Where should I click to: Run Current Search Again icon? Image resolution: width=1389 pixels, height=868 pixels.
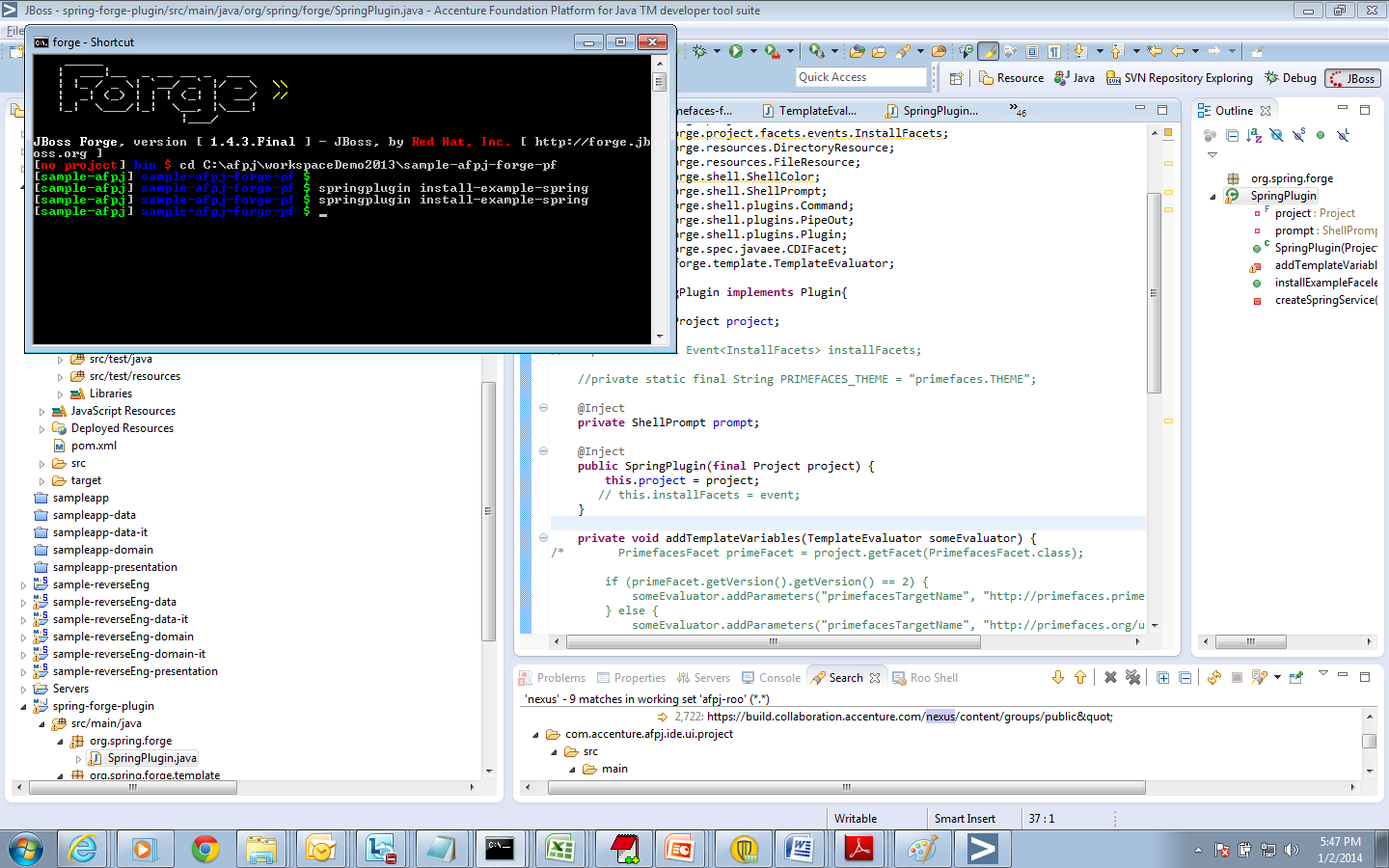(x=1214, y=677)
